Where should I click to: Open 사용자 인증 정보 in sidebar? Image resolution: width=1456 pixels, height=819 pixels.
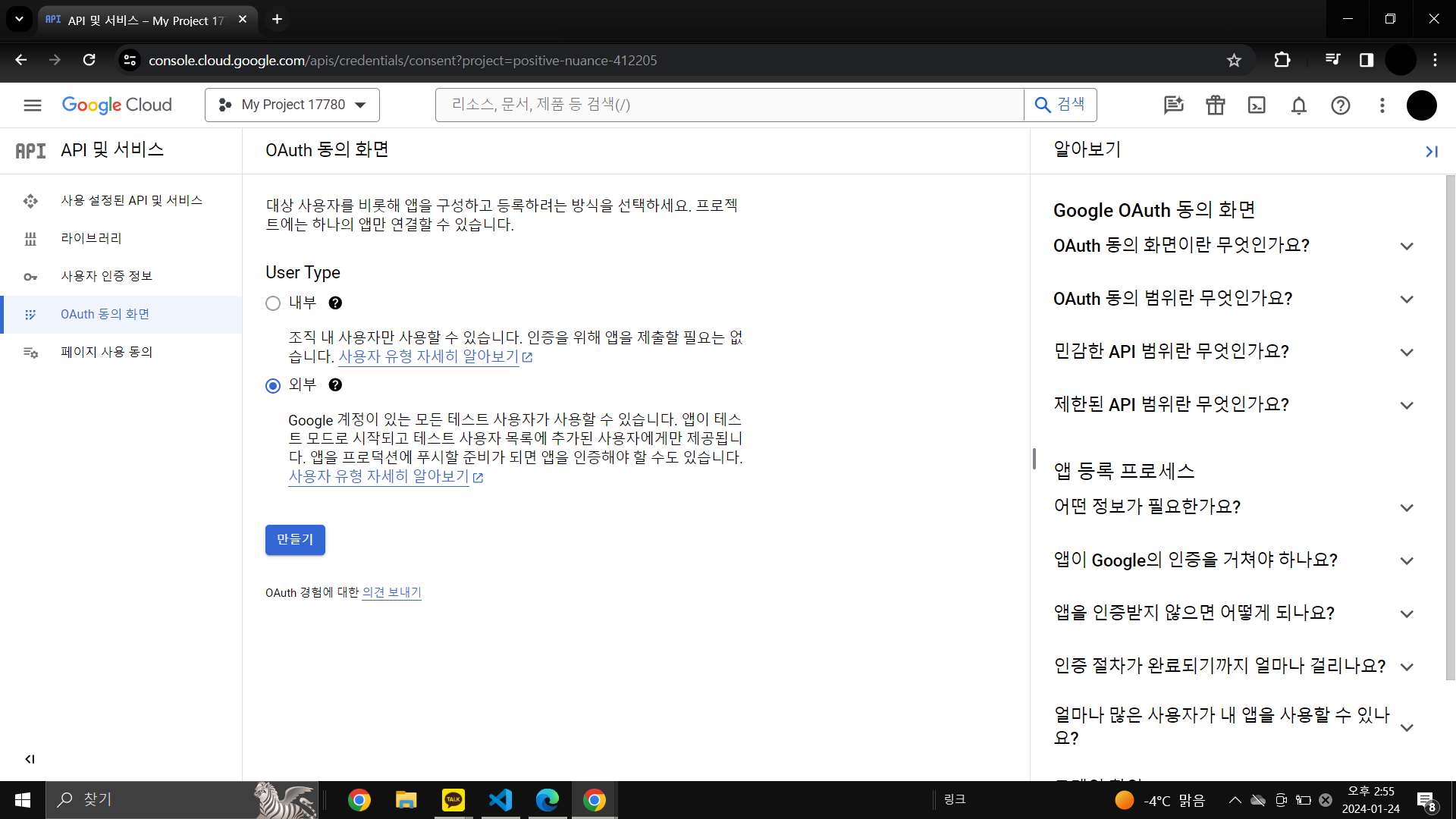(x=106, y=276)
